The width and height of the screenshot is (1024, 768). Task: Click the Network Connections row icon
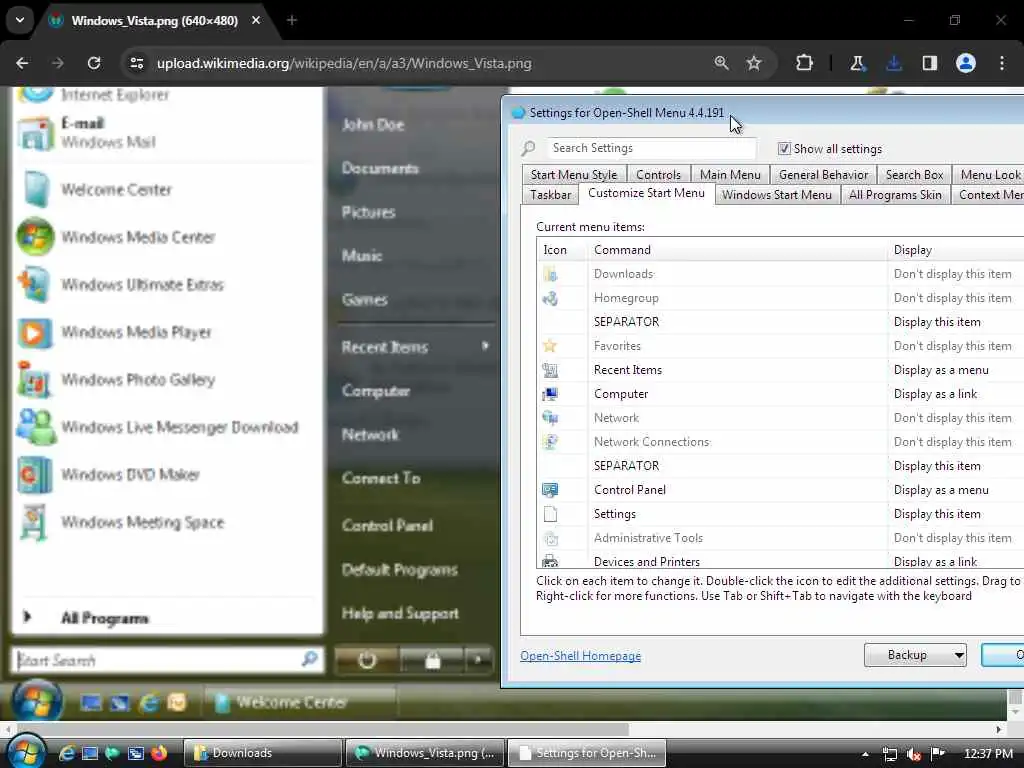[x=550, y=442]
